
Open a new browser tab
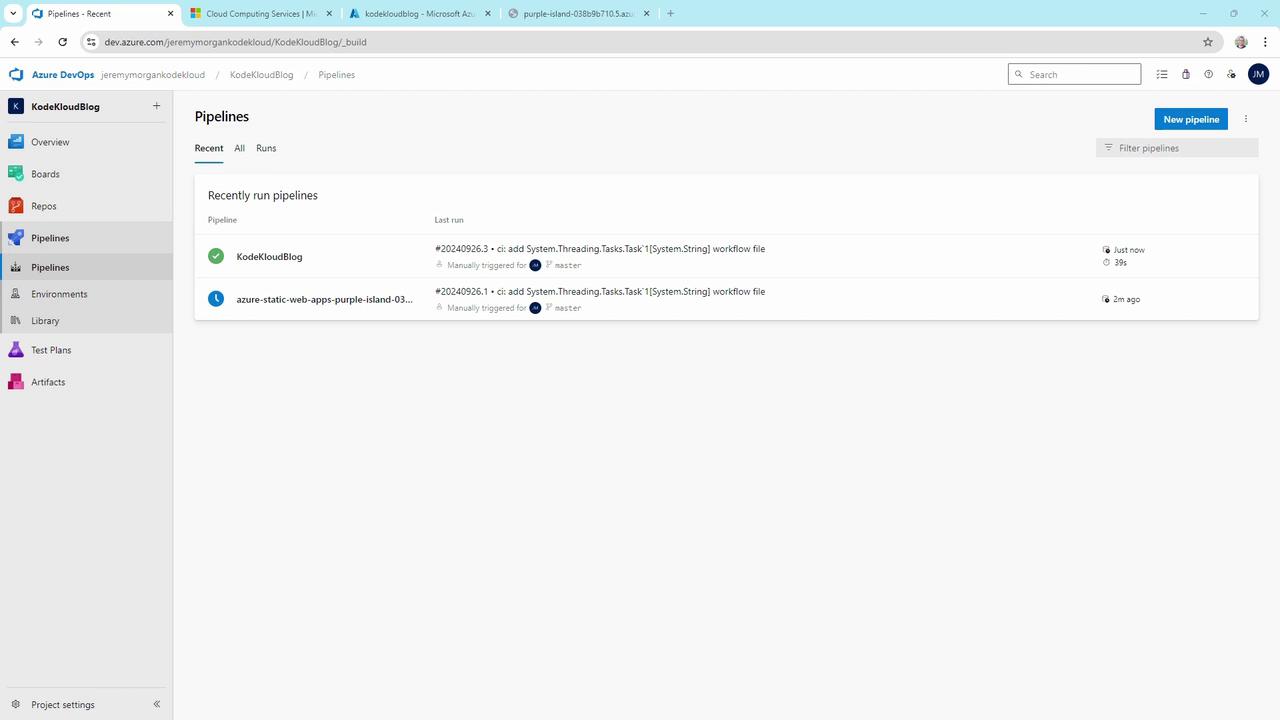pos(670,14)
